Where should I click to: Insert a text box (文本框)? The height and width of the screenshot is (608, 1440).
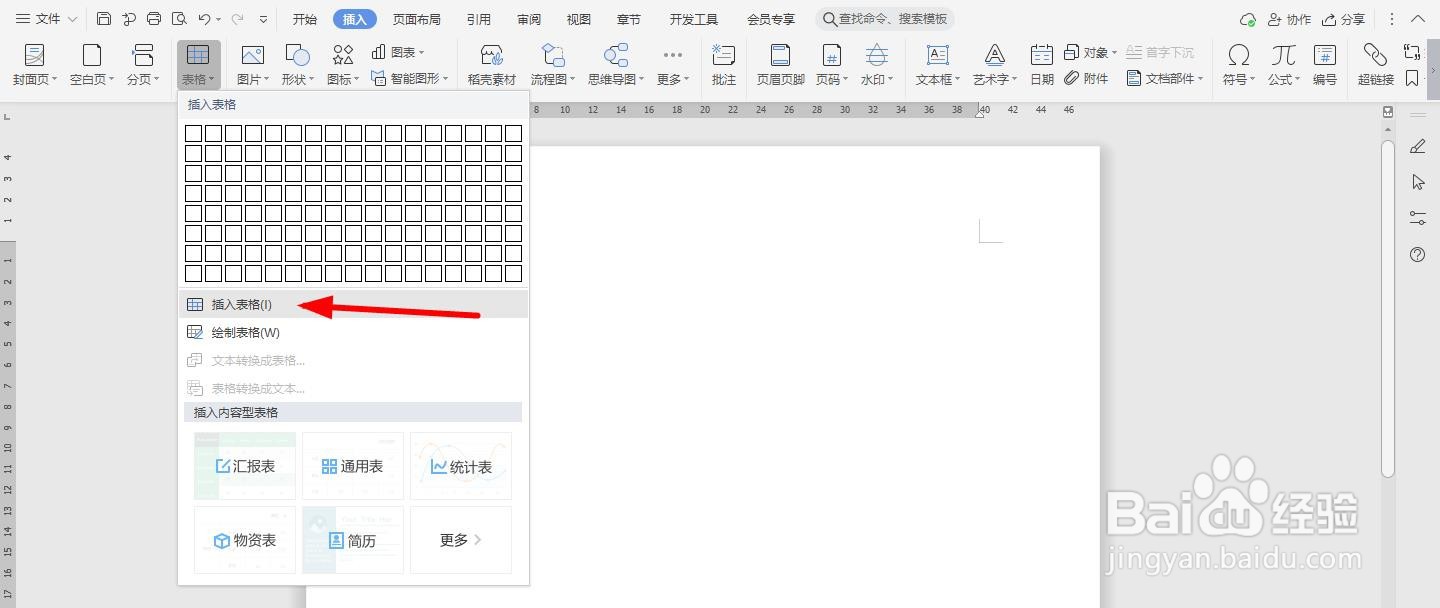tap(938, 65)
